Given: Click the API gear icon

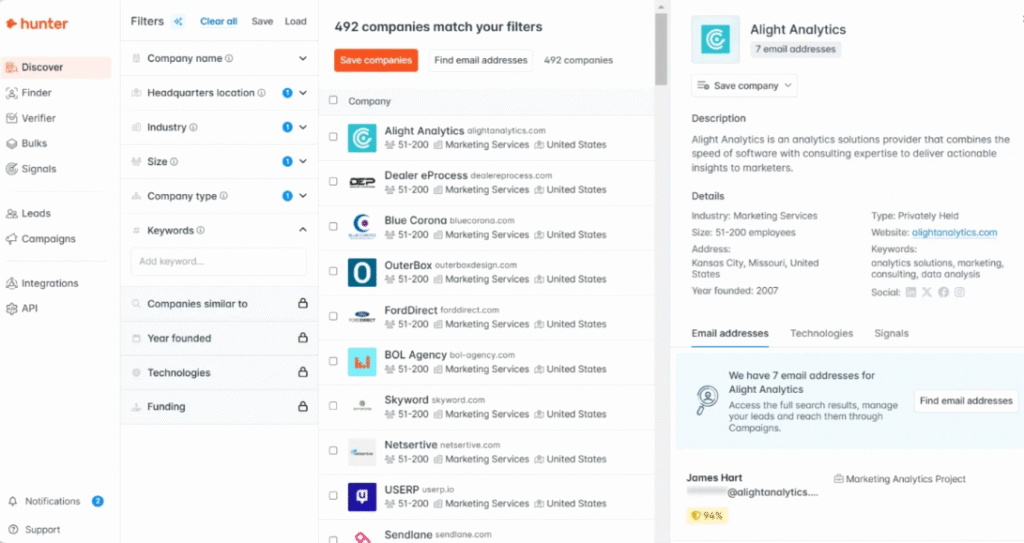Looking at the screenshot, I should click(12, 308).
